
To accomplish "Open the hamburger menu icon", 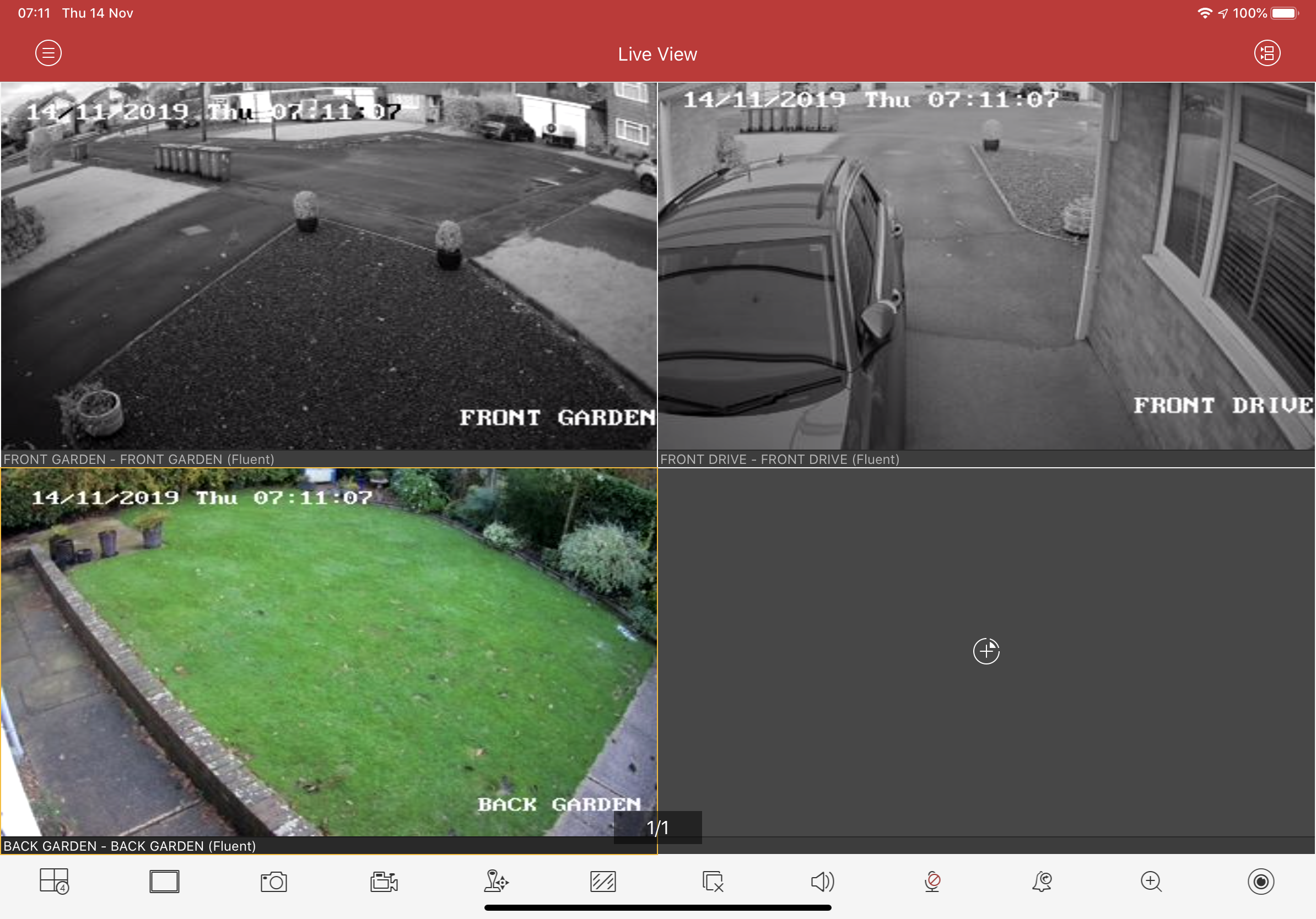I will (x=48, y=53).
